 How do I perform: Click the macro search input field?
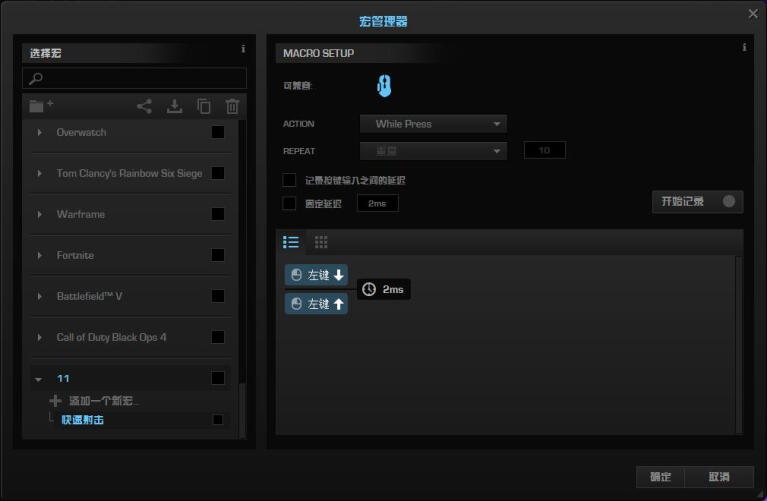(135, 78)
